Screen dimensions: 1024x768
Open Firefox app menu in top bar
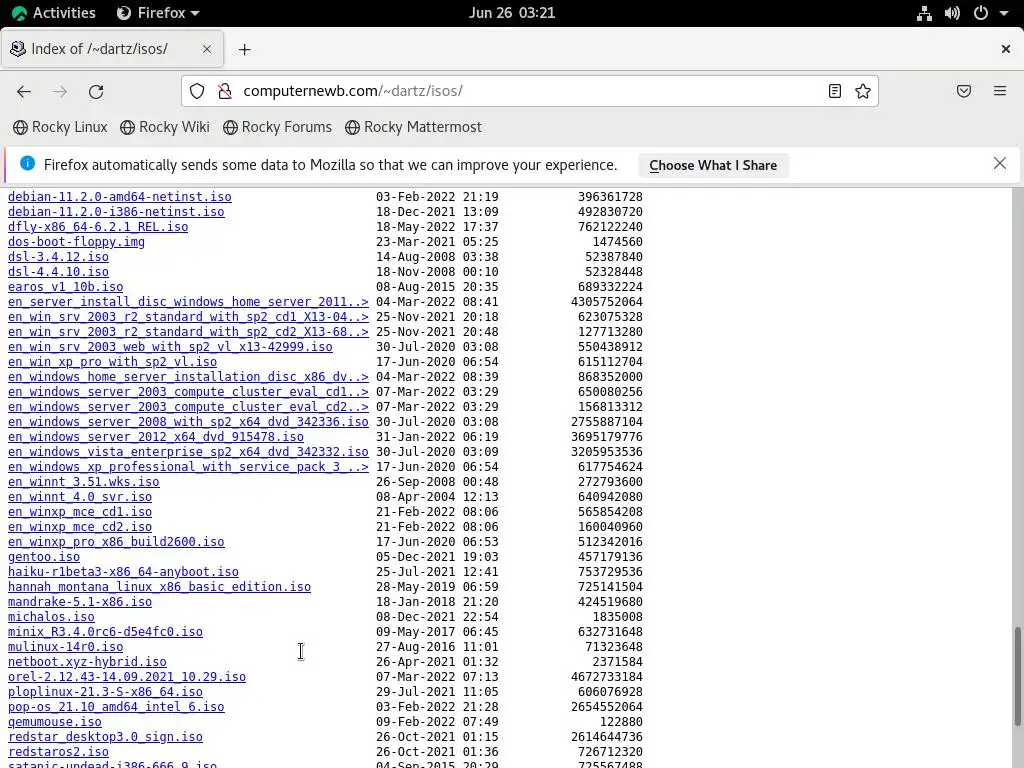pos(158,13)
